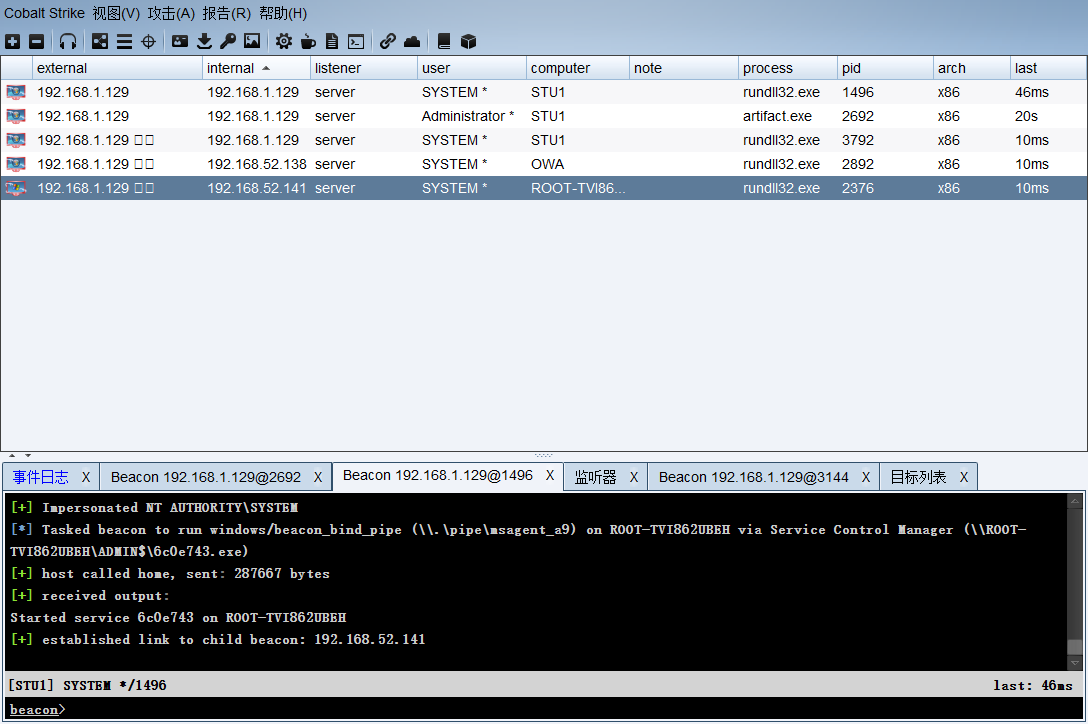Close the 事件日志 tab
1088x724 pixels.
[86, 477]
